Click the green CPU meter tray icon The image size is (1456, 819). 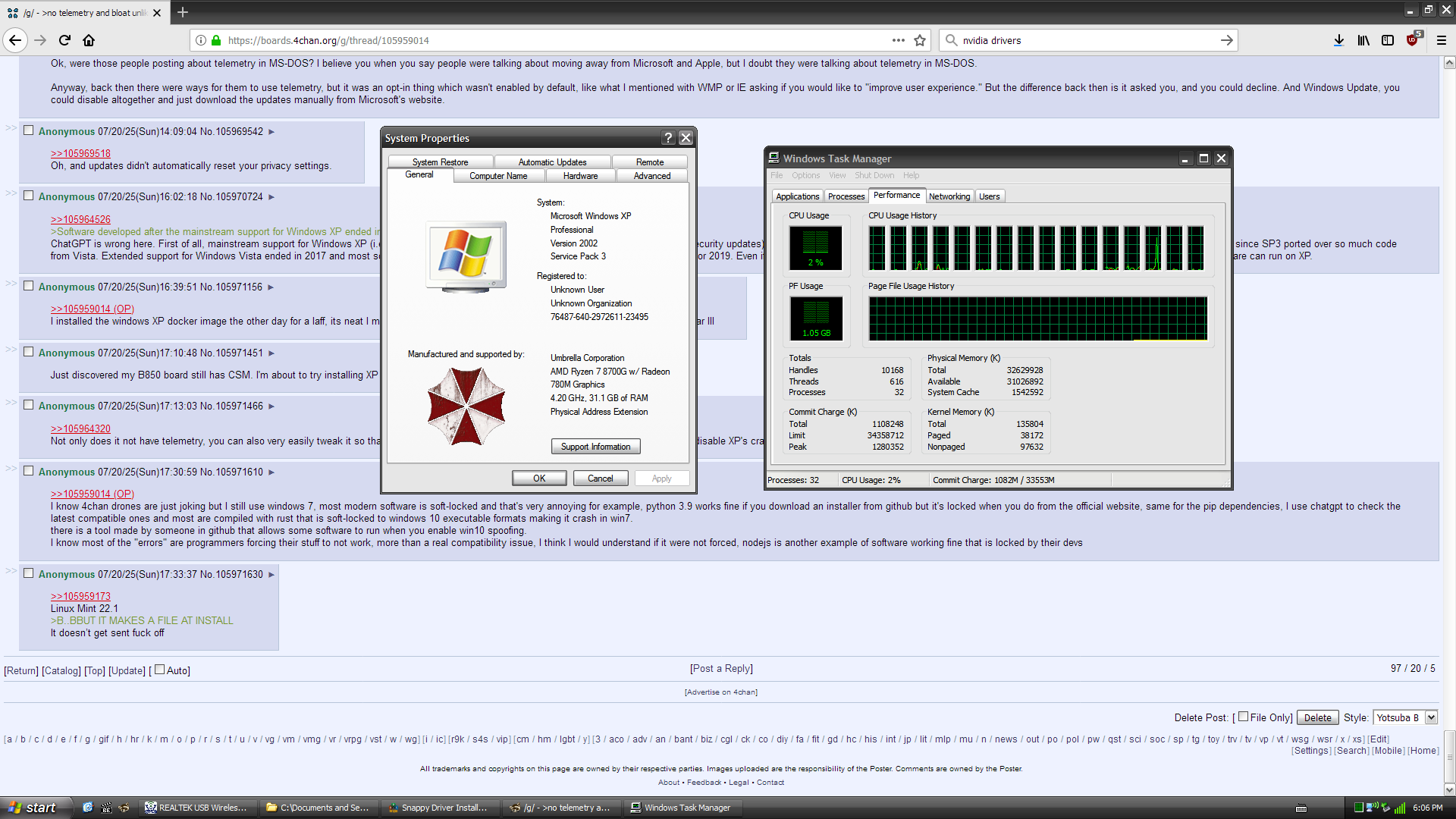[x=1359, y=808]
